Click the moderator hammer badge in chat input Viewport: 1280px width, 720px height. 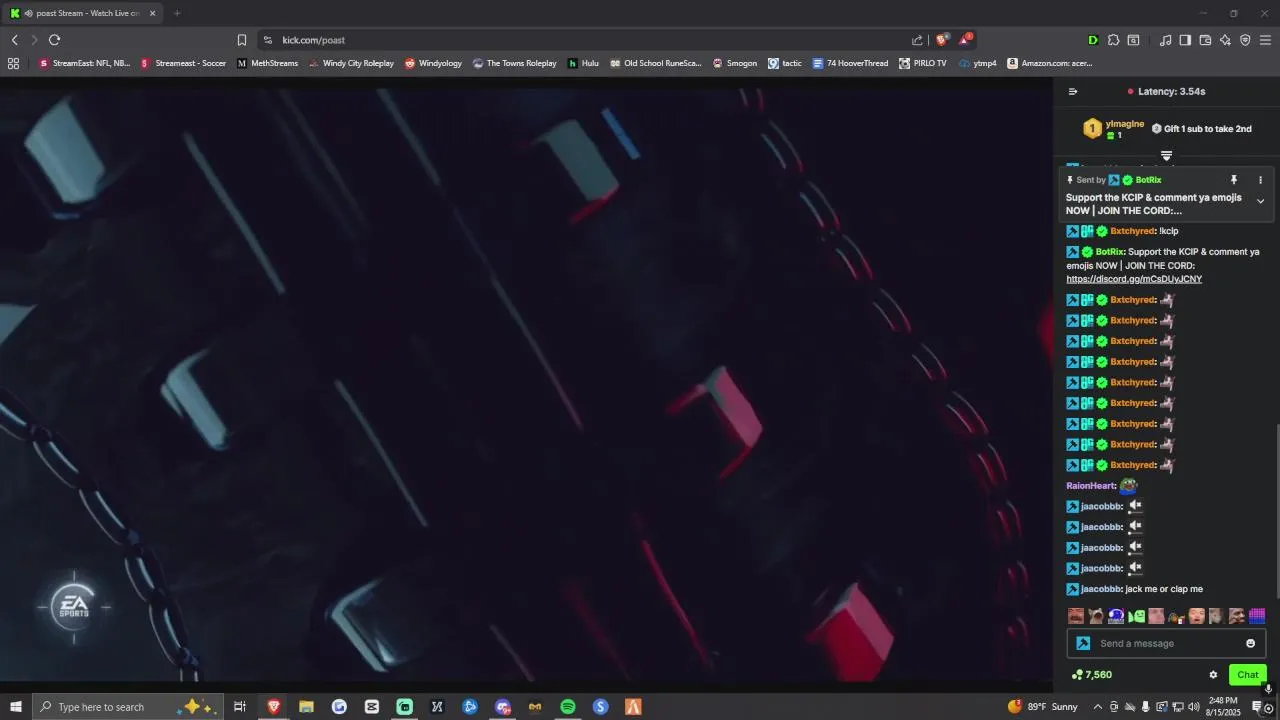[x=1083, y=643]
